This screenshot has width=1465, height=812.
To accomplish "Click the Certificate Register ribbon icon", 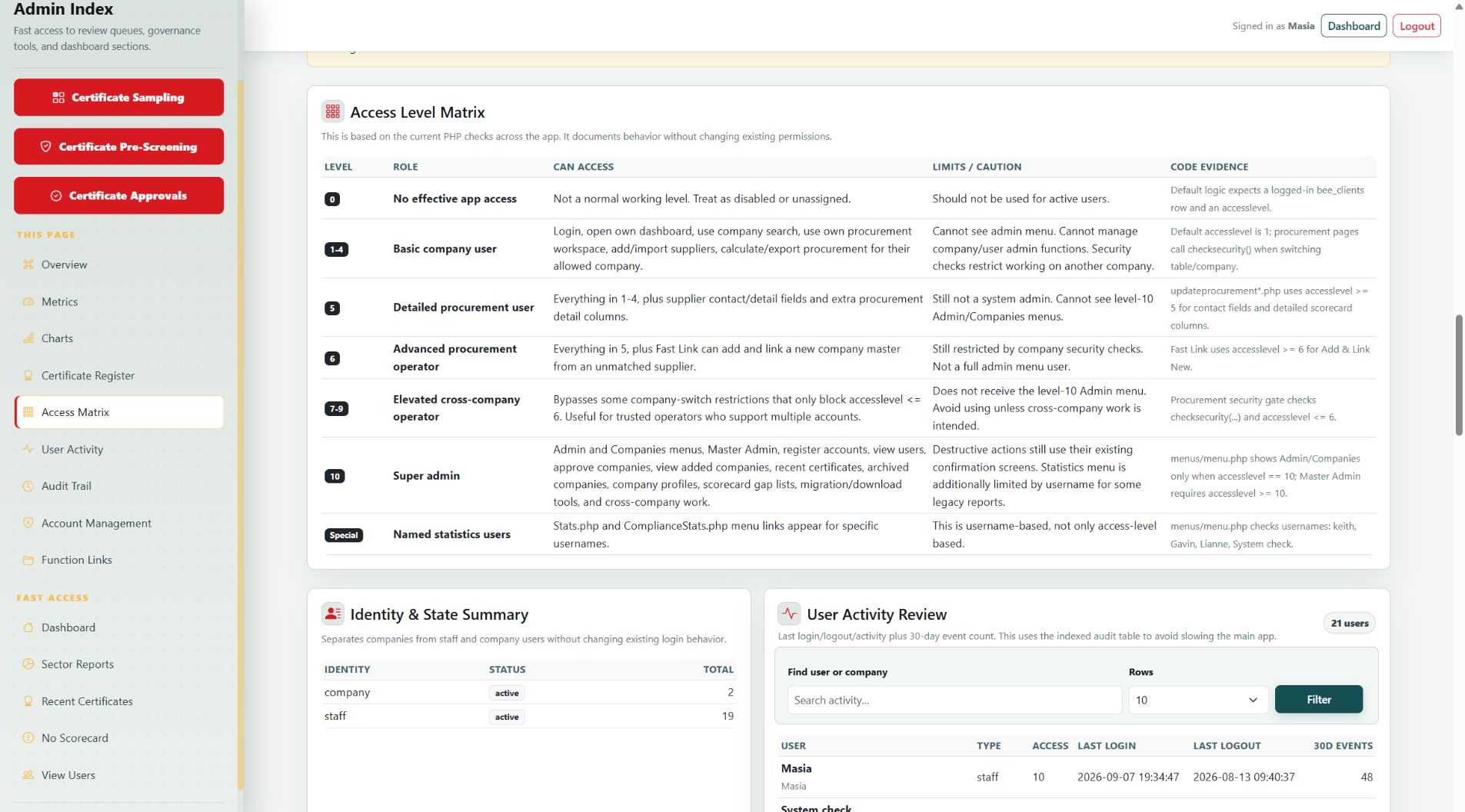I will point(28,375).
